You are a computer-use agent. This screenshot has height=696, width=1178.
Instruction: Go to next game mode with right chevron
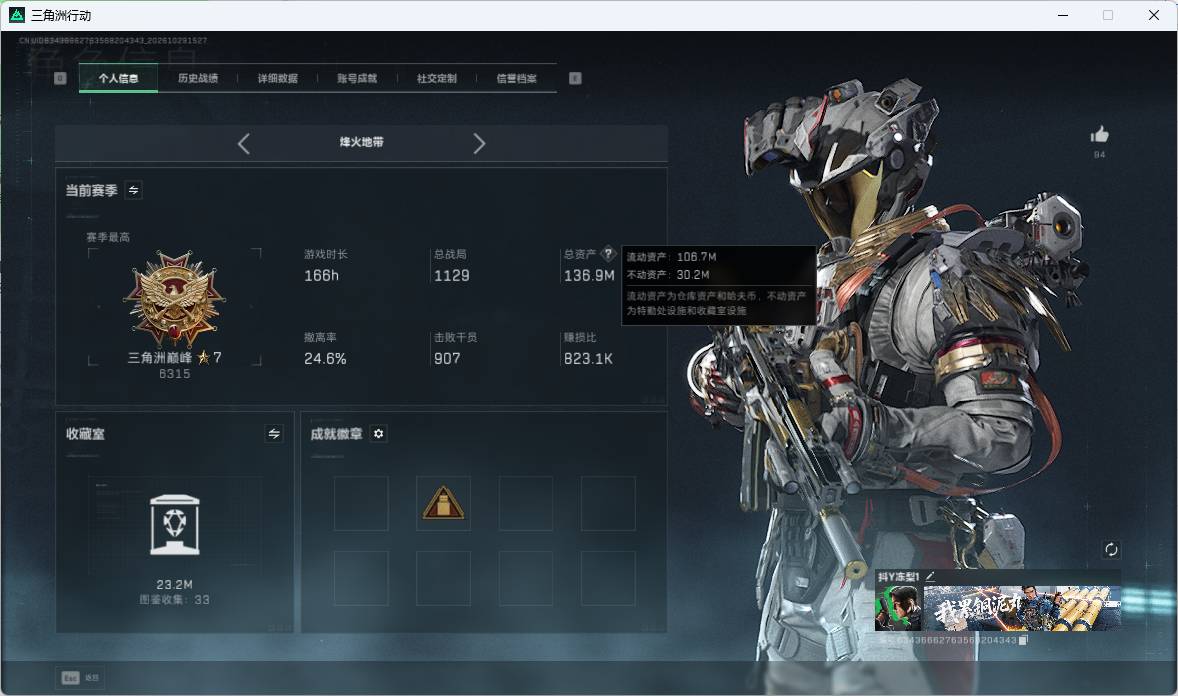click(x=479, y=144)
